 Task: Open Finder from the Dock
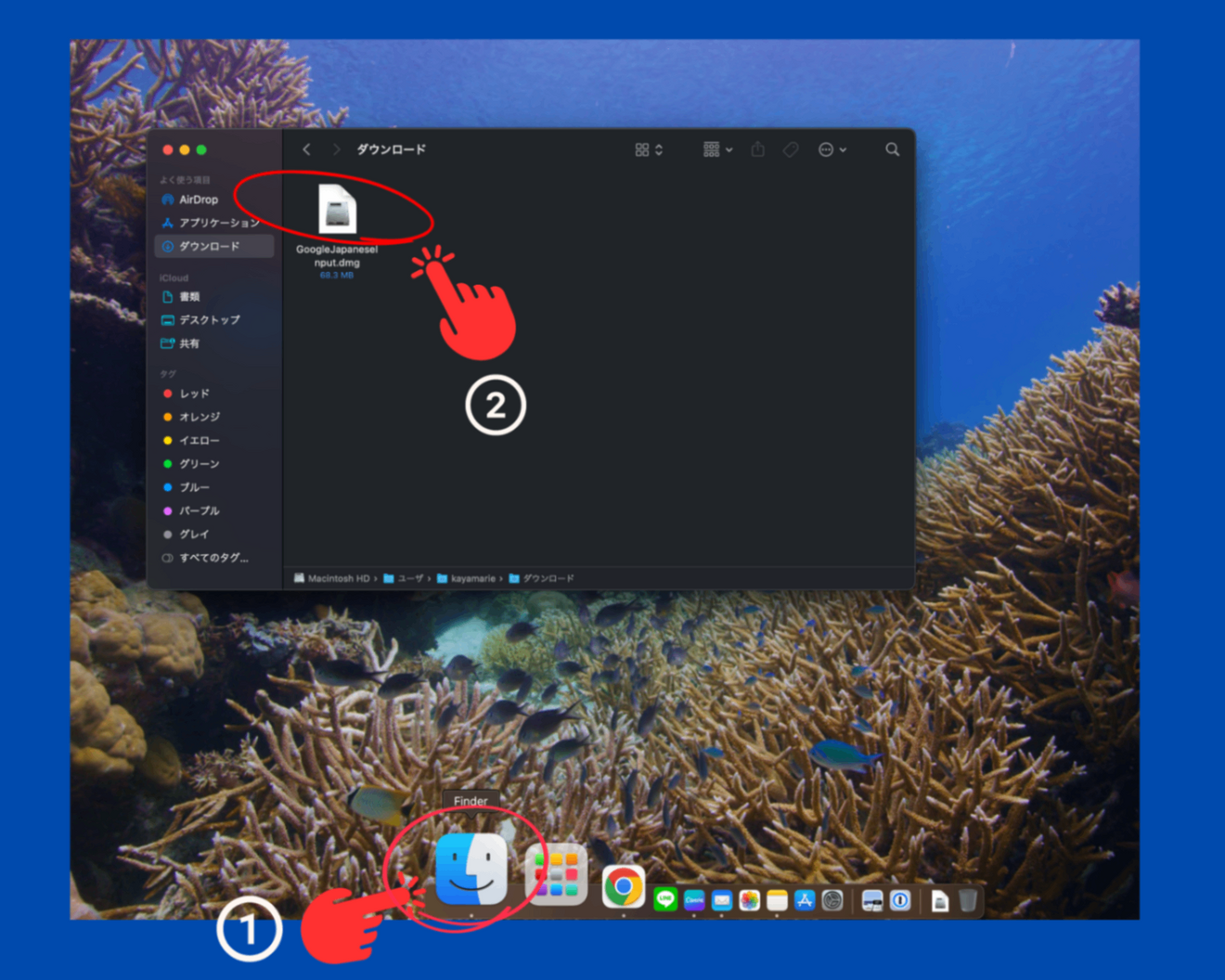point(471,870)
